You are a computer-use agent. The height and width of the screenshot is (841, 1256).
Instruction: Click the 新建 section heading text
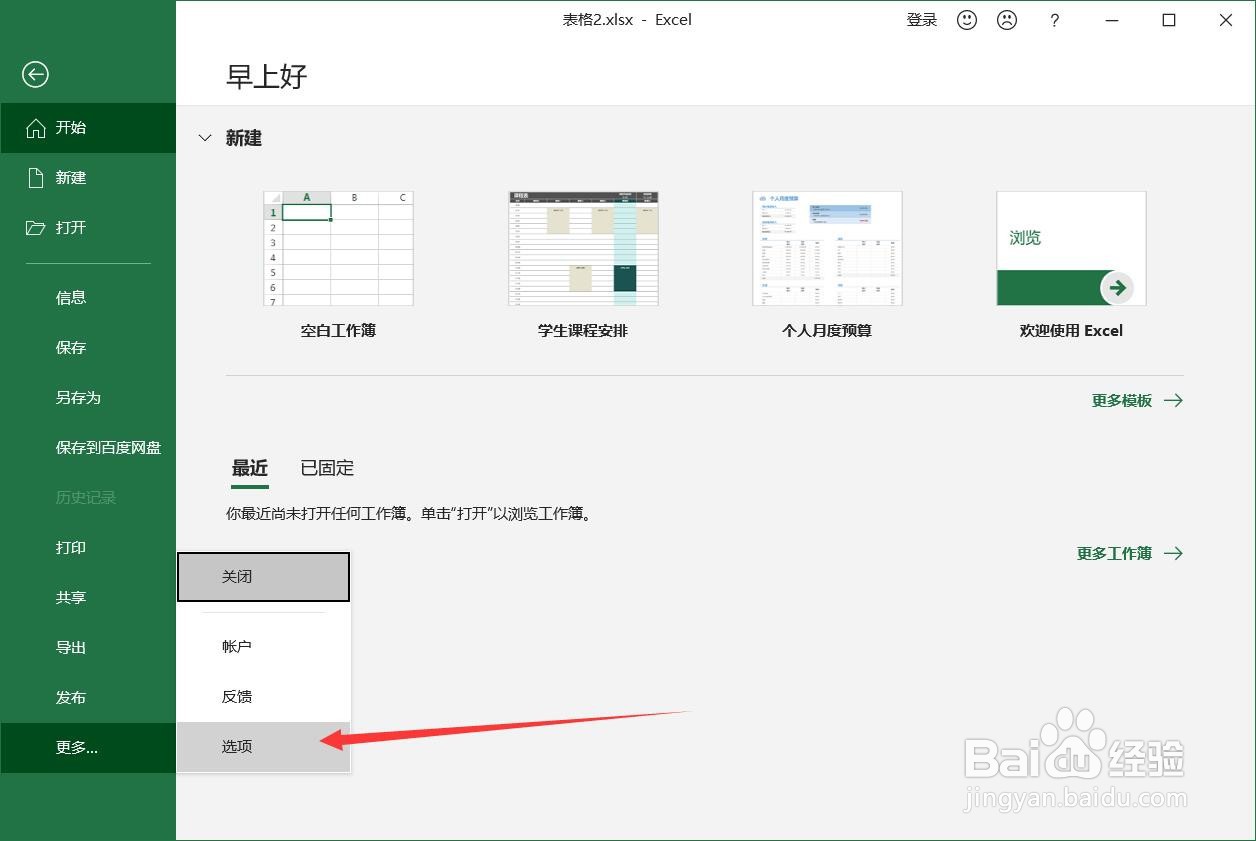[x=244, y=138]
